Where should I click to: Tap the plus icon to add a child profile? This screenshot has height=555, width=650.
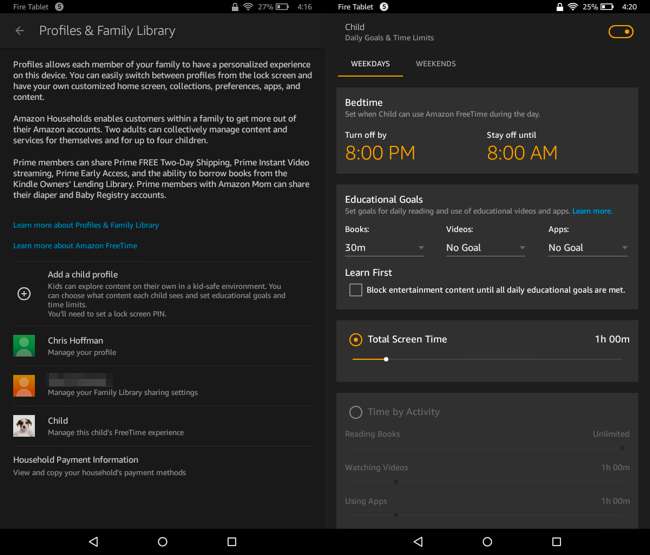[24, 294]
